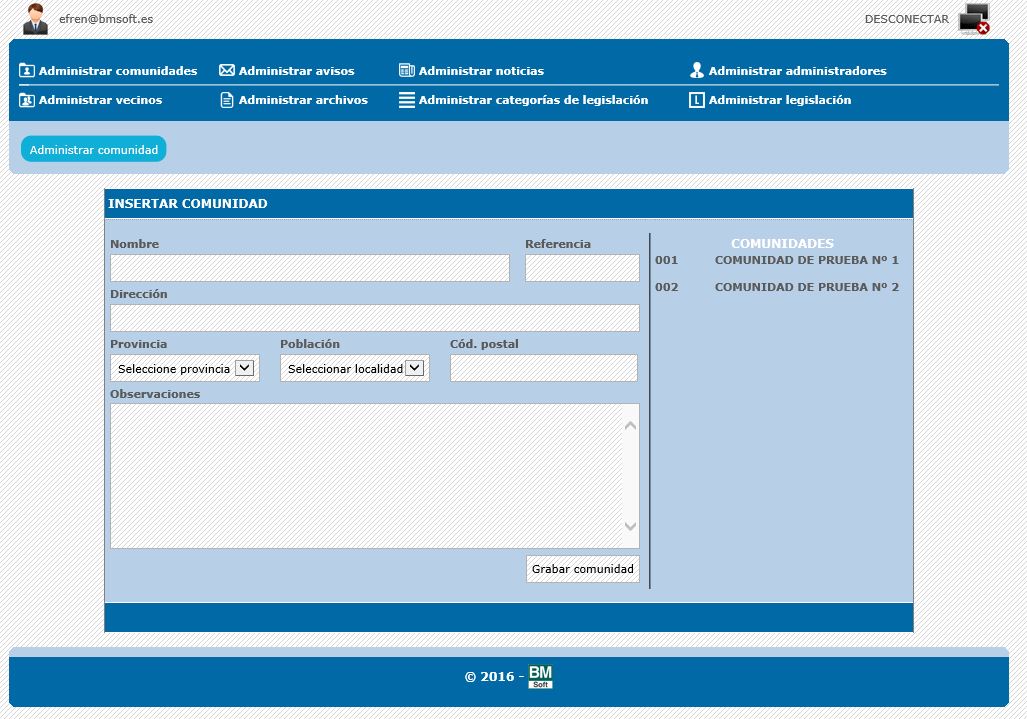1027x719 pixels.
Task: Click the L icon for Administrar legislación
Action: tap(697, 100)
